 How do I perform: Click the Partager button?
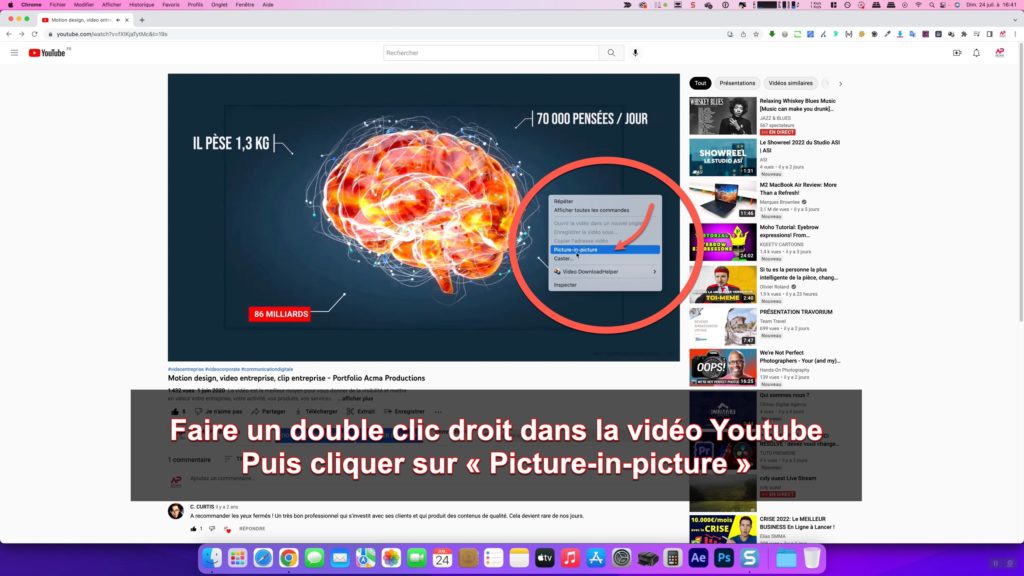coord(268,411)
